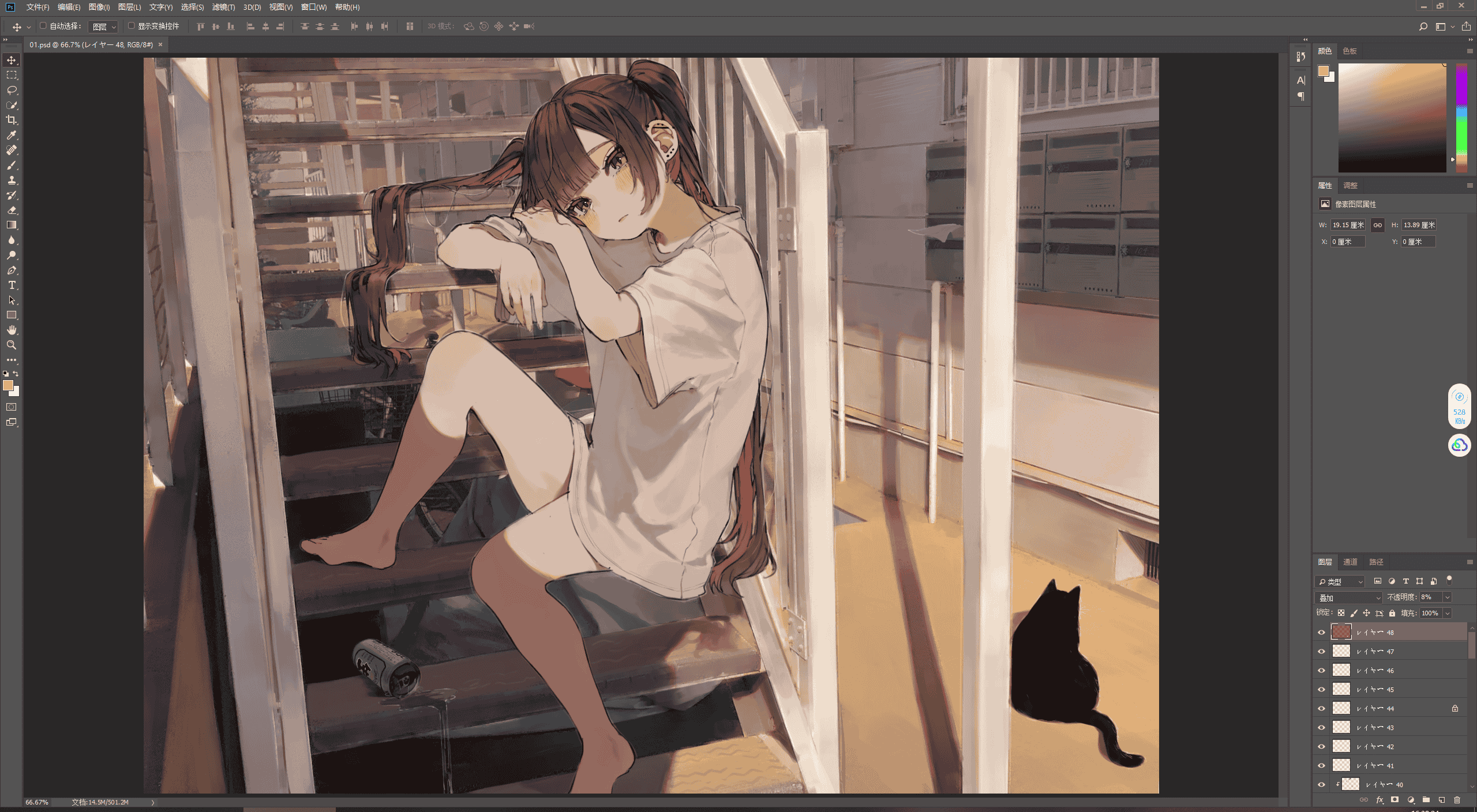This screenshot has height=812, width=1477.
Task: Select the Lasso tool
Action: [x=12, y=90]
